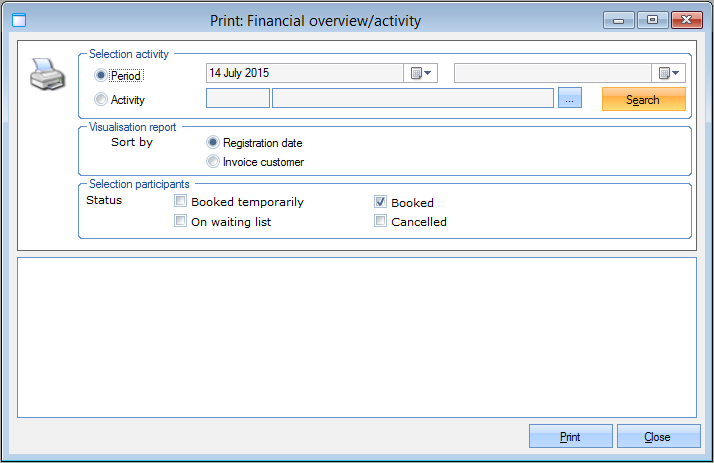Uncheck the Booked status checkbox
The width and height of the screenshot is (714, 463).
pos(380,202)
